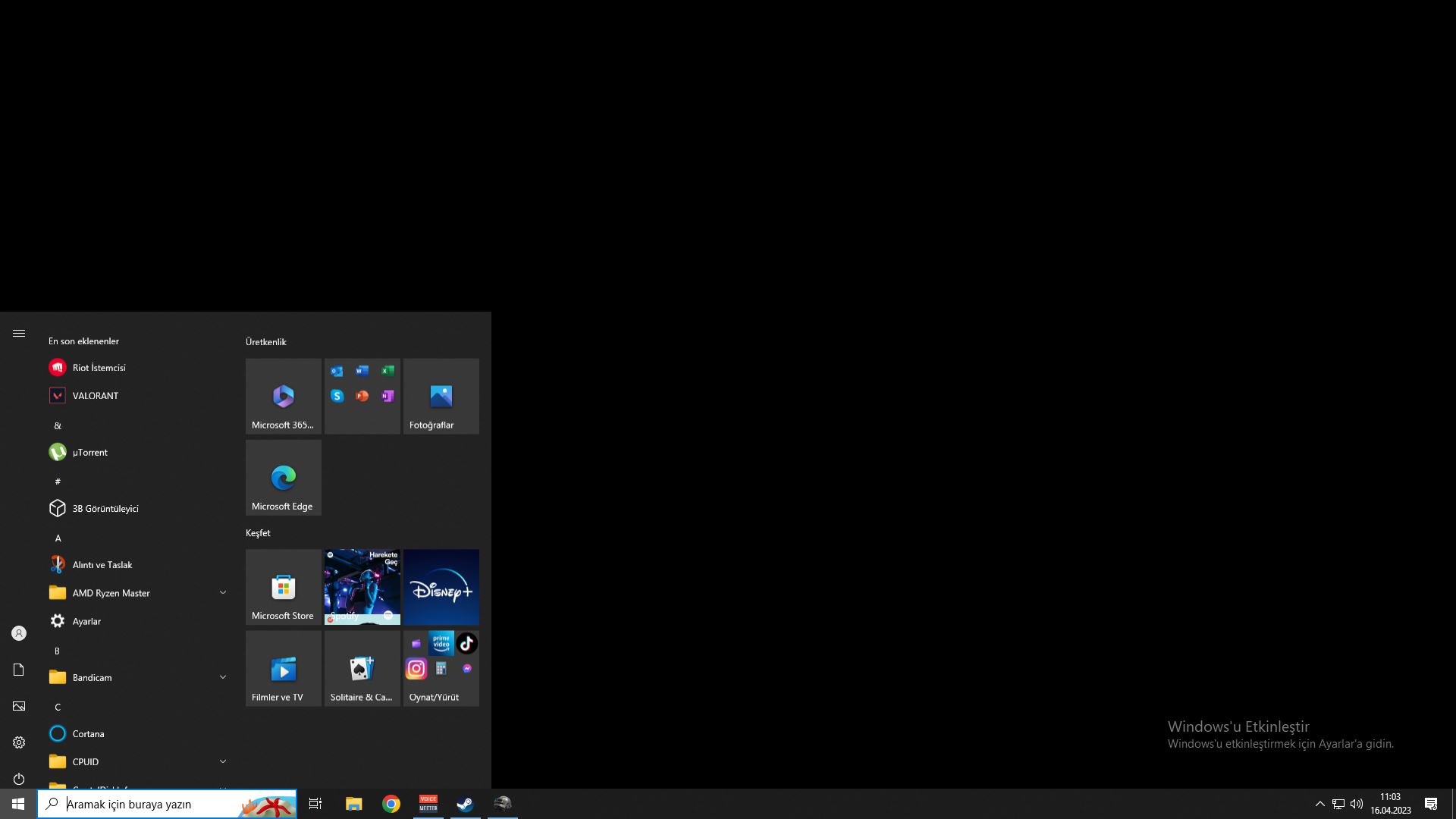This screenshot has width=1456, height=819.
Task: Open the Microsoft 365 tile
Action: 284,397
